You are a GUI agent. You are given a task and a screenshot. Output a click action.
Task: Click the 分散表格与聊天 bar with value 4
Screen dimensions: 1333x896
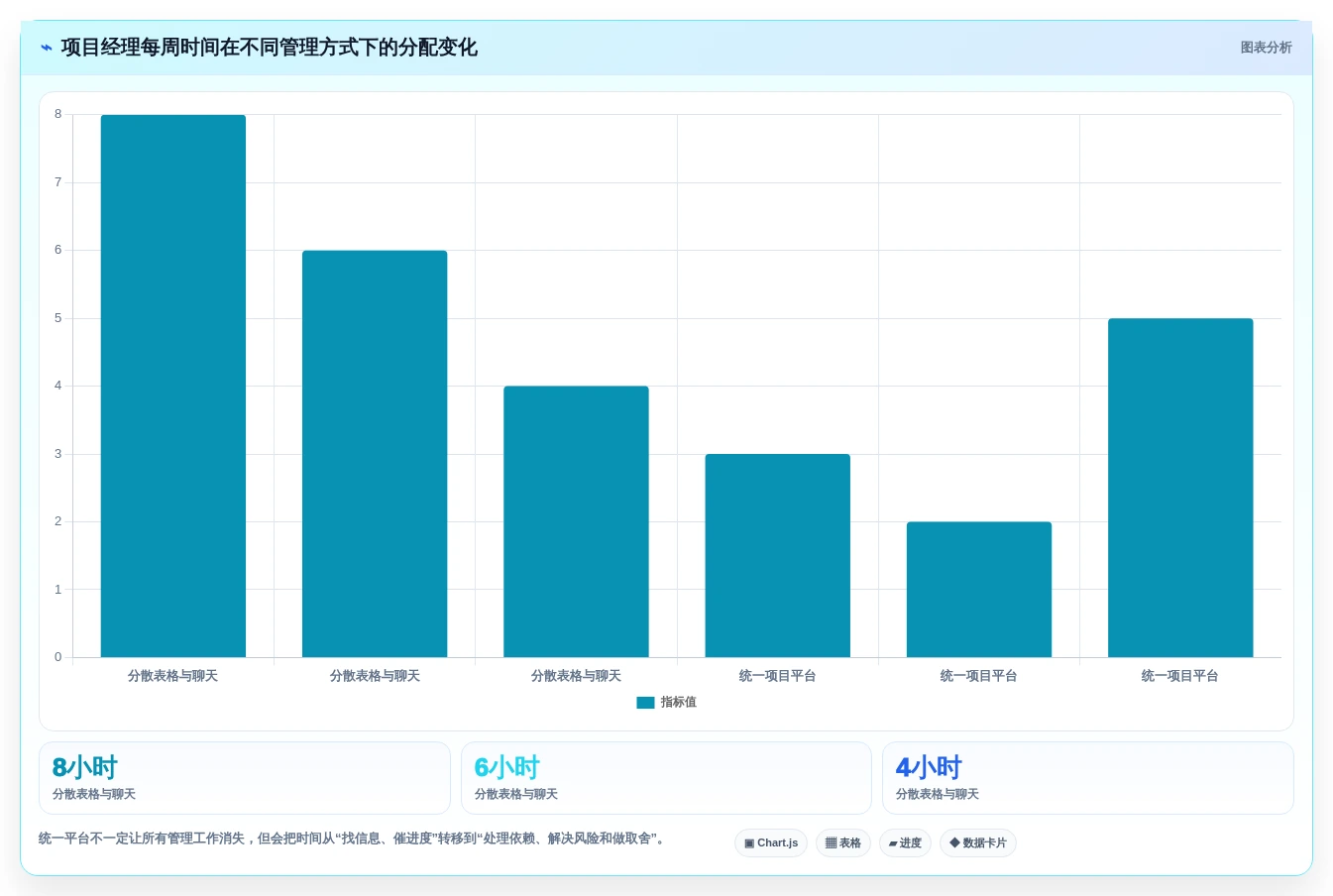576,521
